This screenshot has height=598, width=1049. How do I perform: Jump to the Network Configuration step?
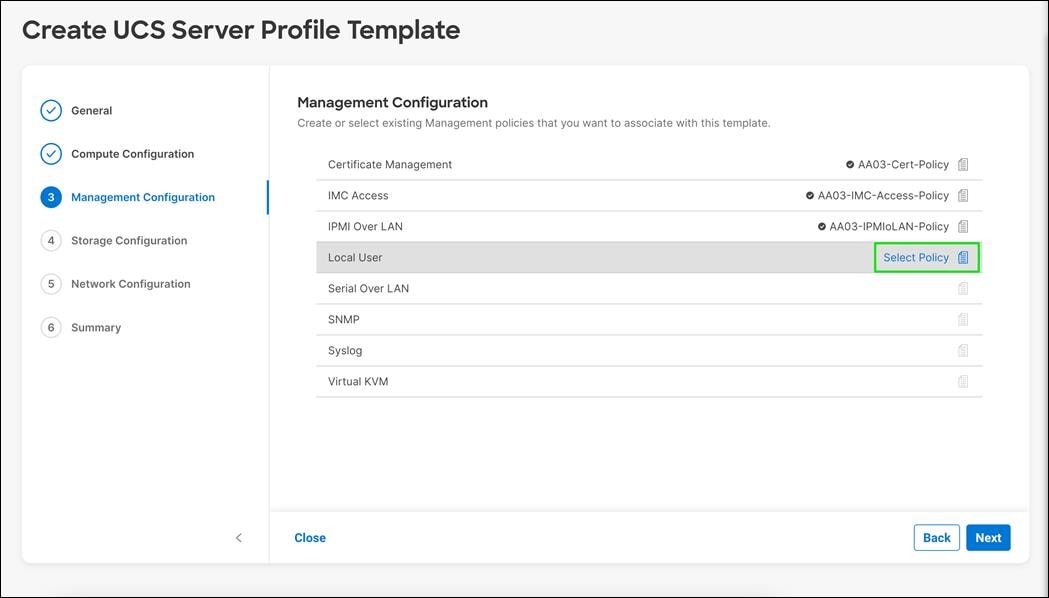click(x=130, y=284)
